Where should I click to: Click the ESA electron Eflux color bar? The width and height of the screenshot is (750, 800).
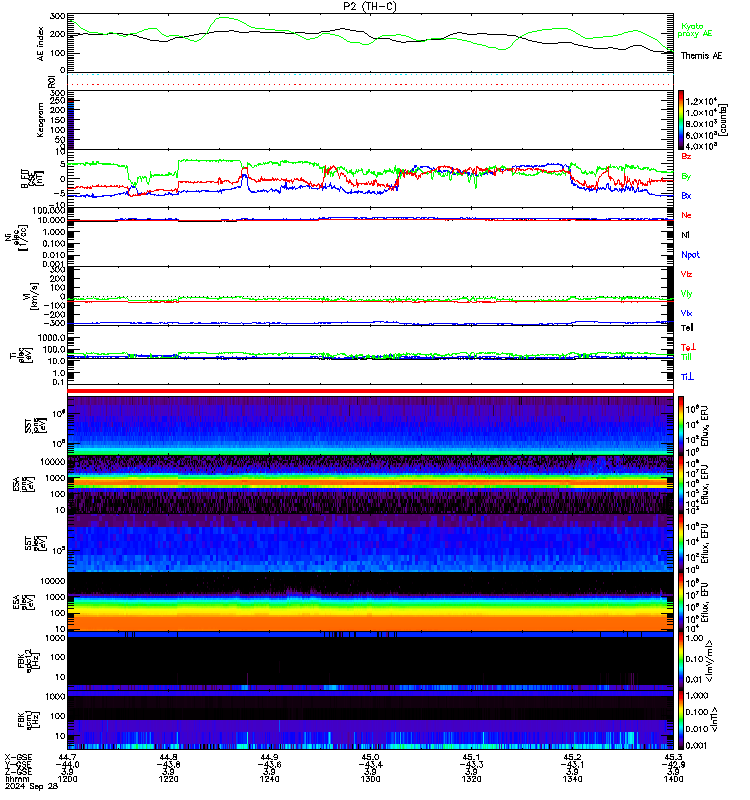click(x=681, y=602)
